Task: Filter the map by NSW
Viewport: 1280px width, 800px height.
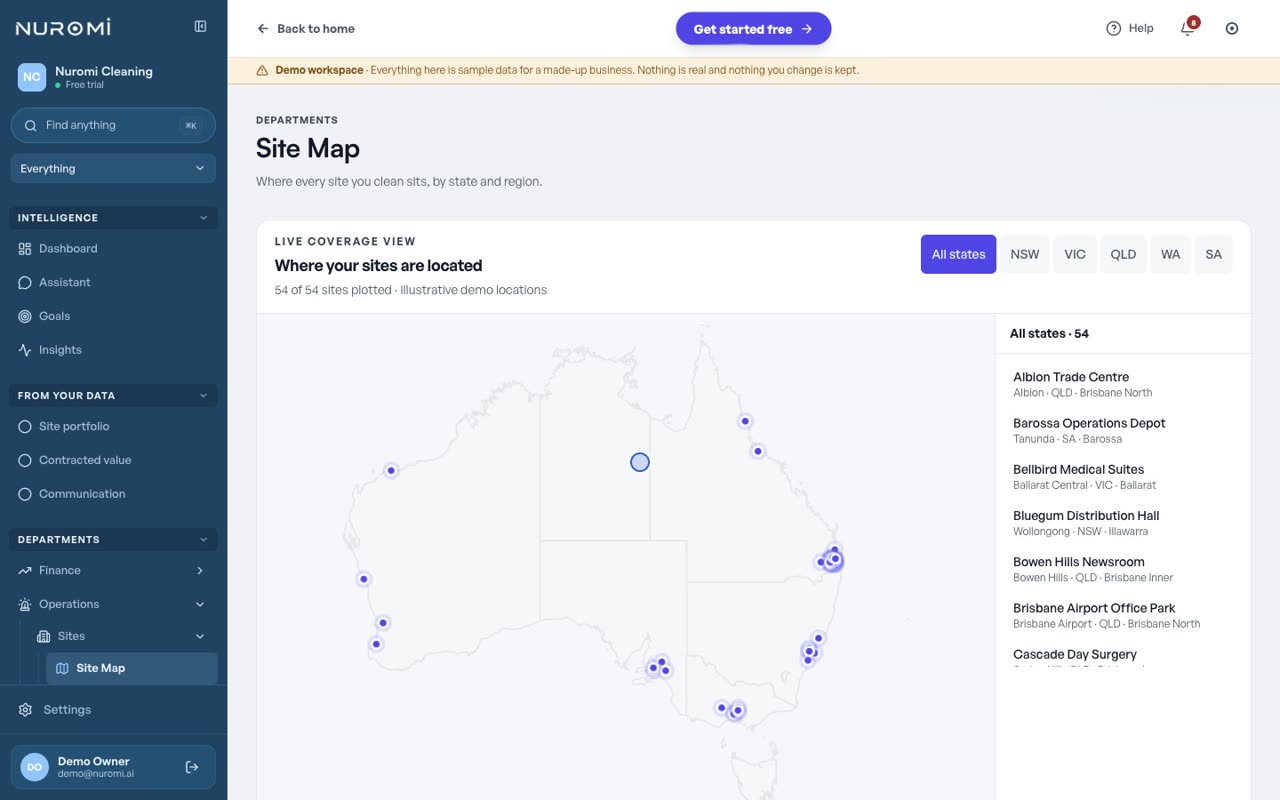Action: [x=1025, y=254]
